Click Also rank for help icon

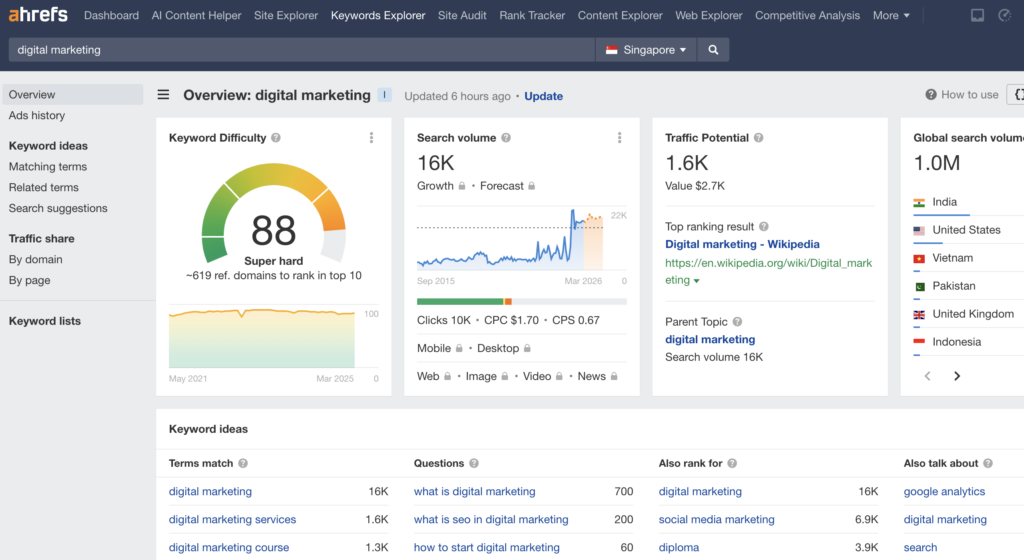pos(732,463)
